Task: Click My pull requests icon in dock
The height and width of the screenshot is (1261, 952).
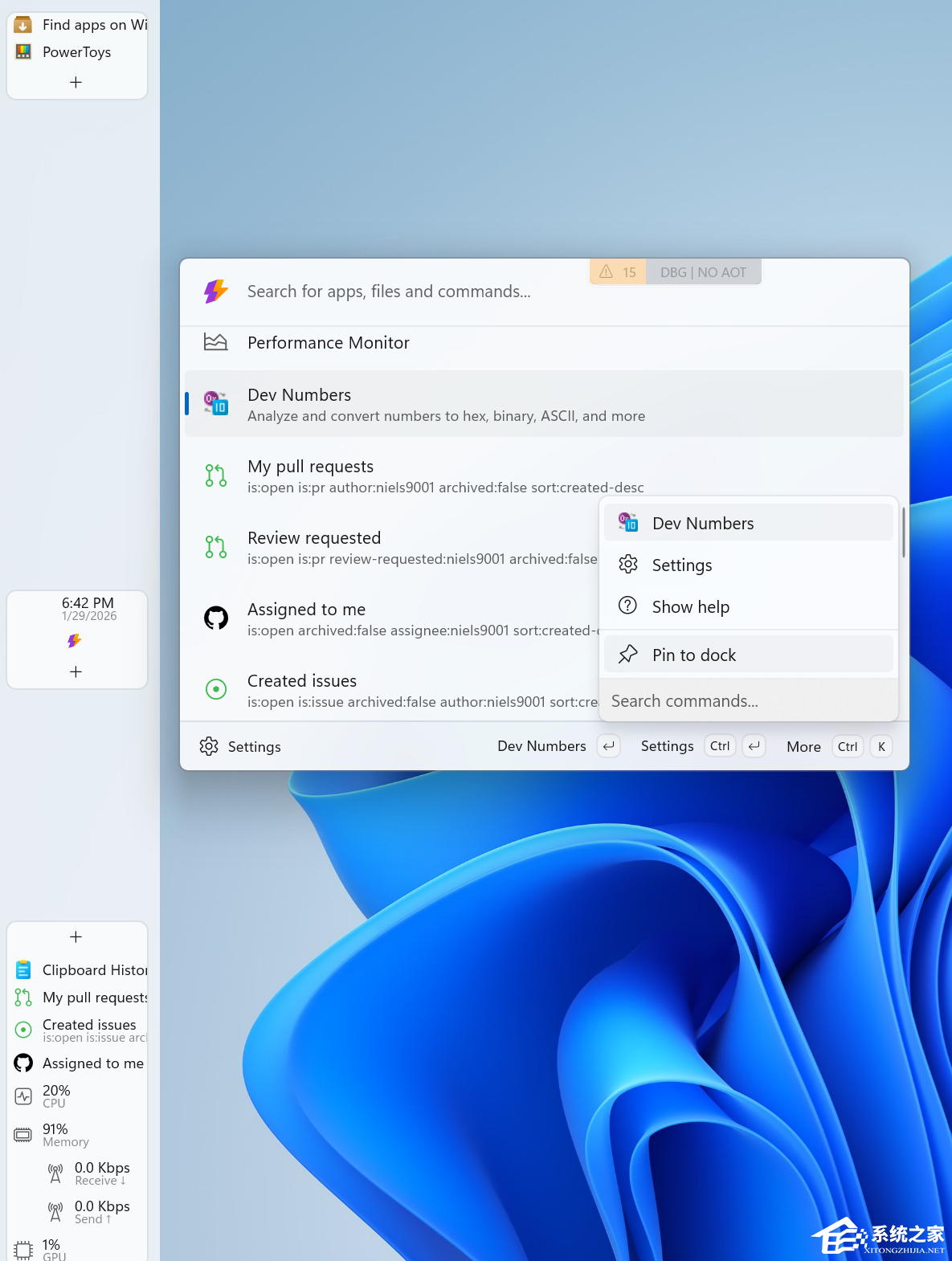Action: click(23, 998)
